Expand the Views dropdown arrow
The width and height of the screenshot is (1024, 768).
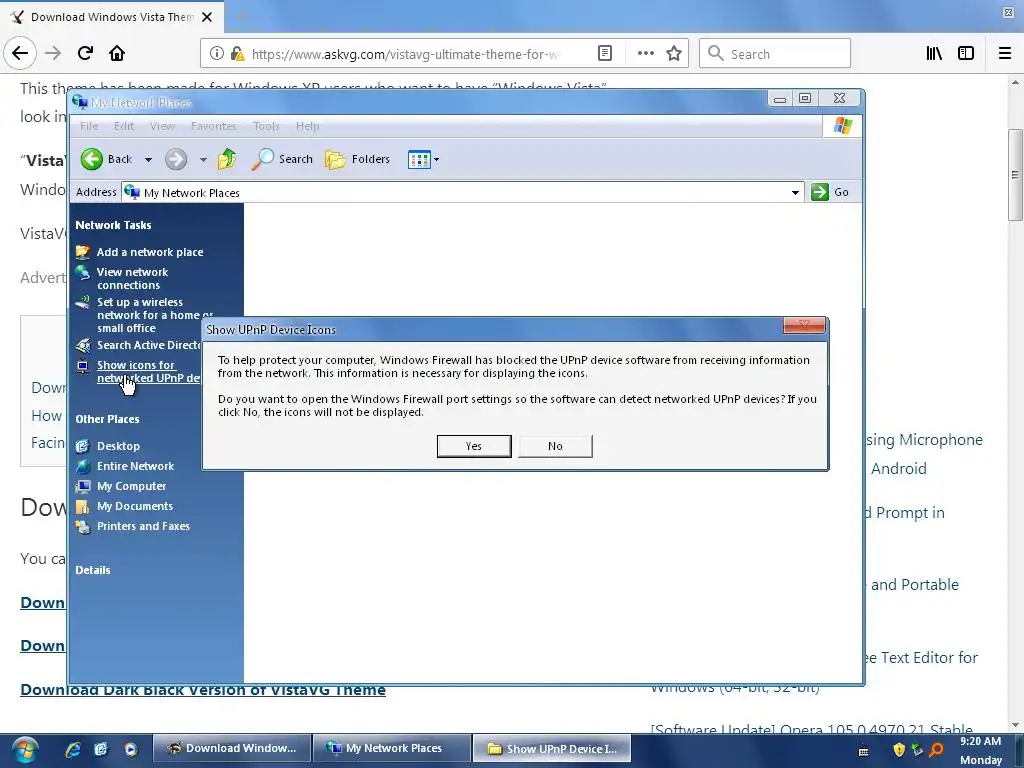[436, 159]
